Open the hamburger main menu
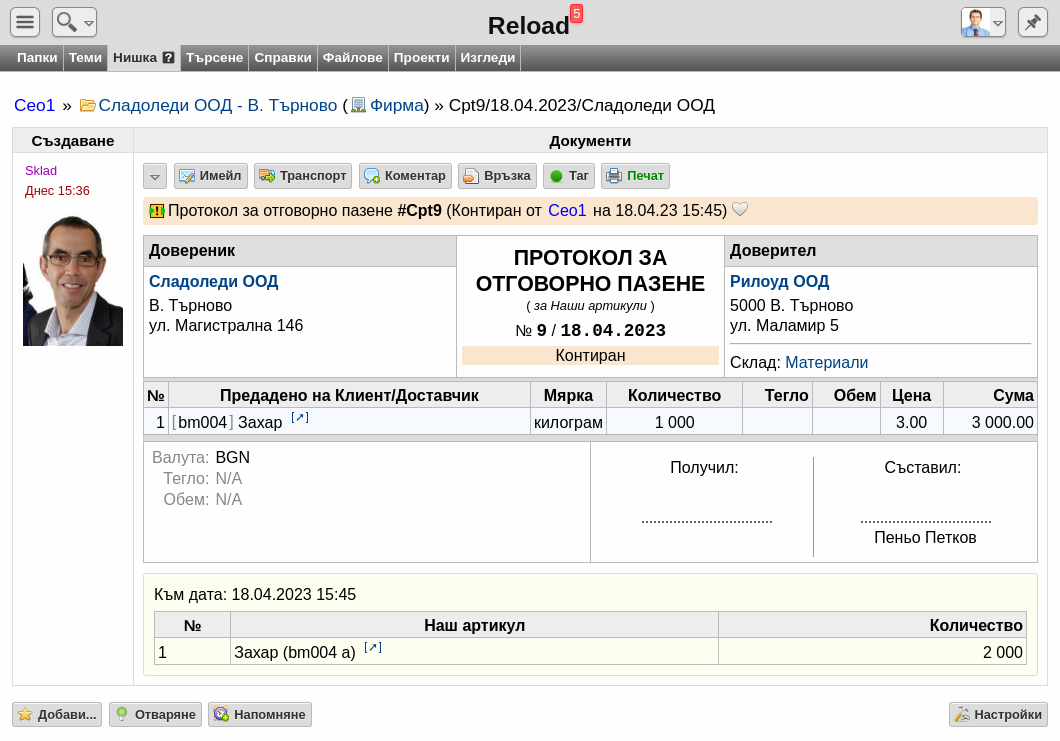 (x=25, y=22)
